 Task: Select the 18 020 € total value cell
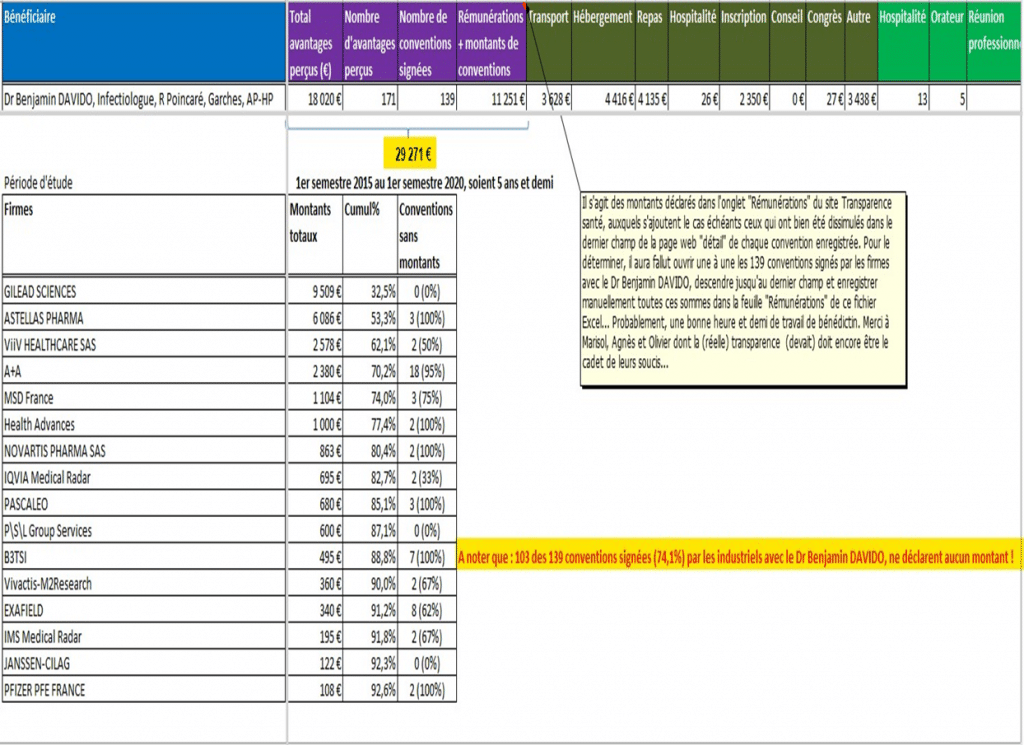point(315,99)
